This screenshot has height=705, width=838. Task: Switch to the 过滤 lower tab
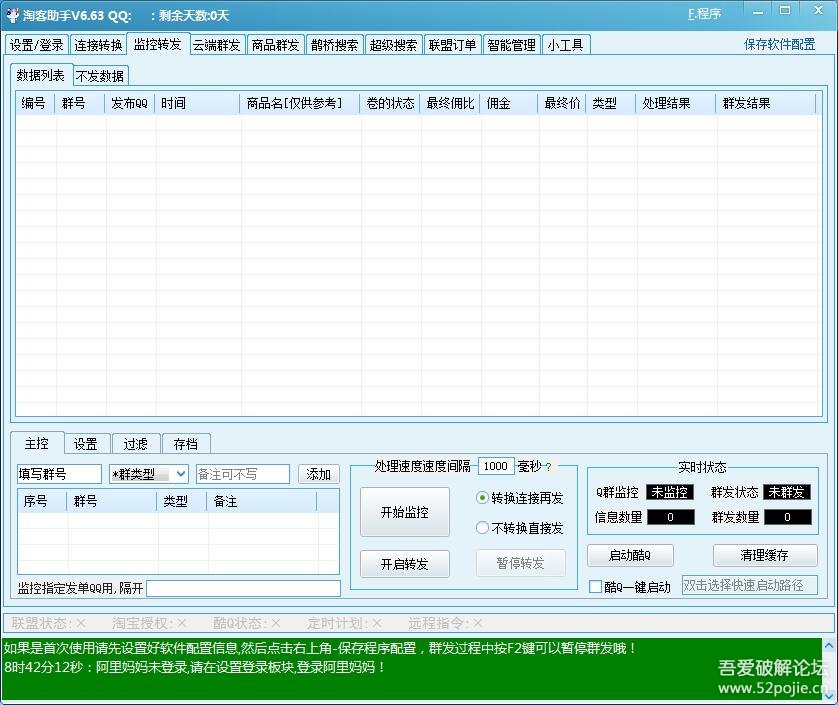pos(136,444)
